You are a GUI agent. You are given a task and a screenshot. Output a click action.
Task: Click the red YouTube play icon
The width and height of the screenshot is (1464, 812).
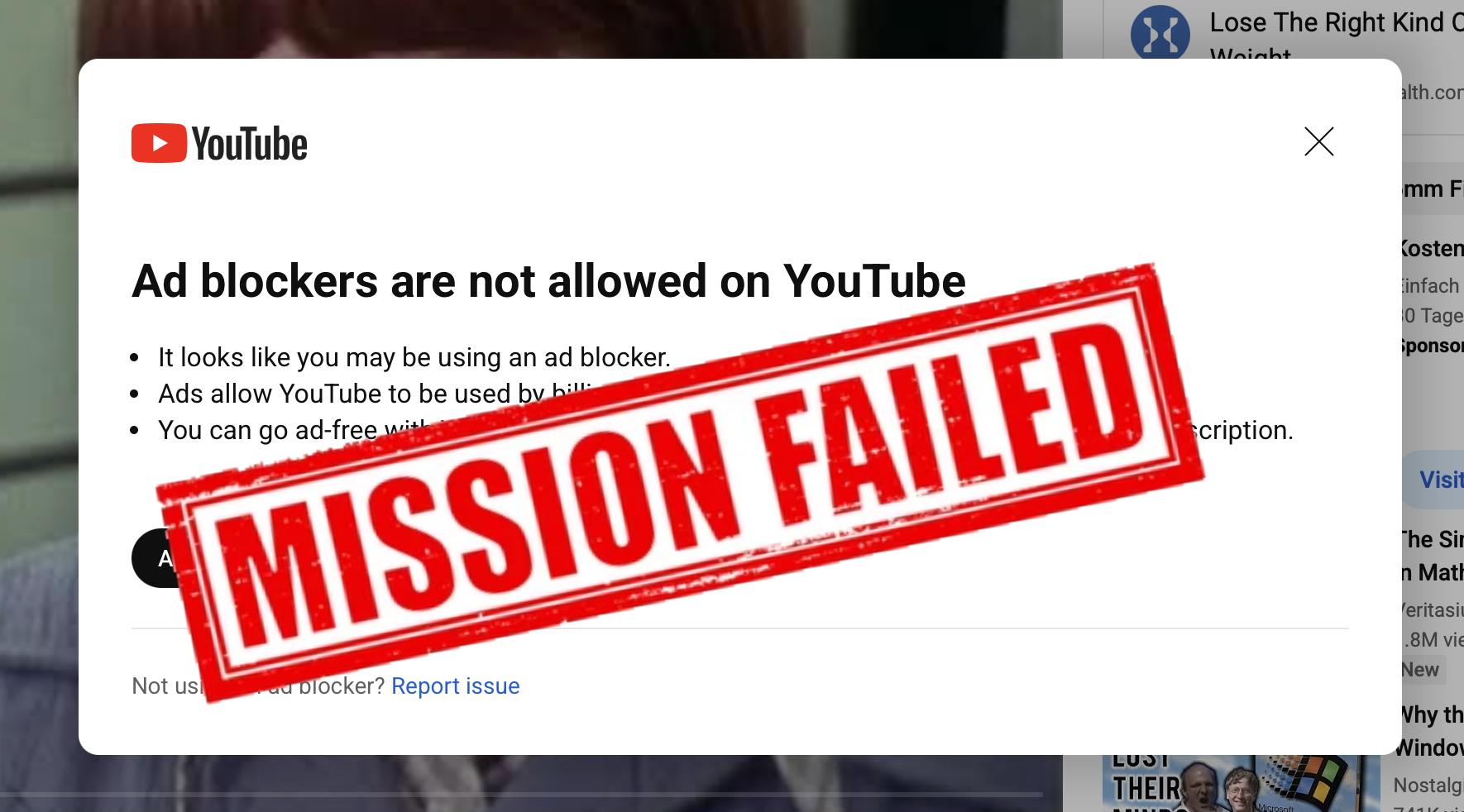[x=159, y=143]
